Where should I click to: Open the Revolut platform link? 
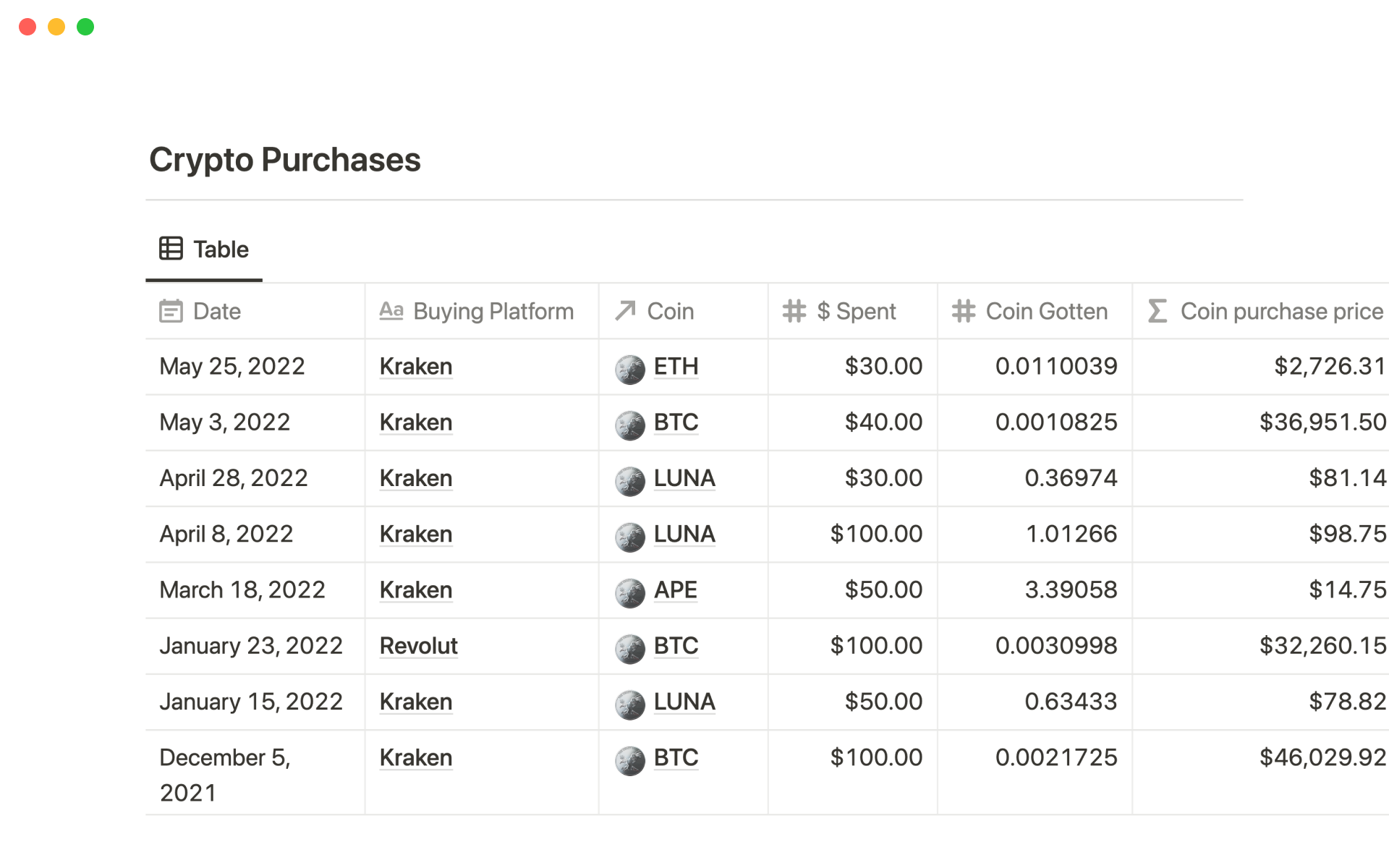click(x=418, y=646)
